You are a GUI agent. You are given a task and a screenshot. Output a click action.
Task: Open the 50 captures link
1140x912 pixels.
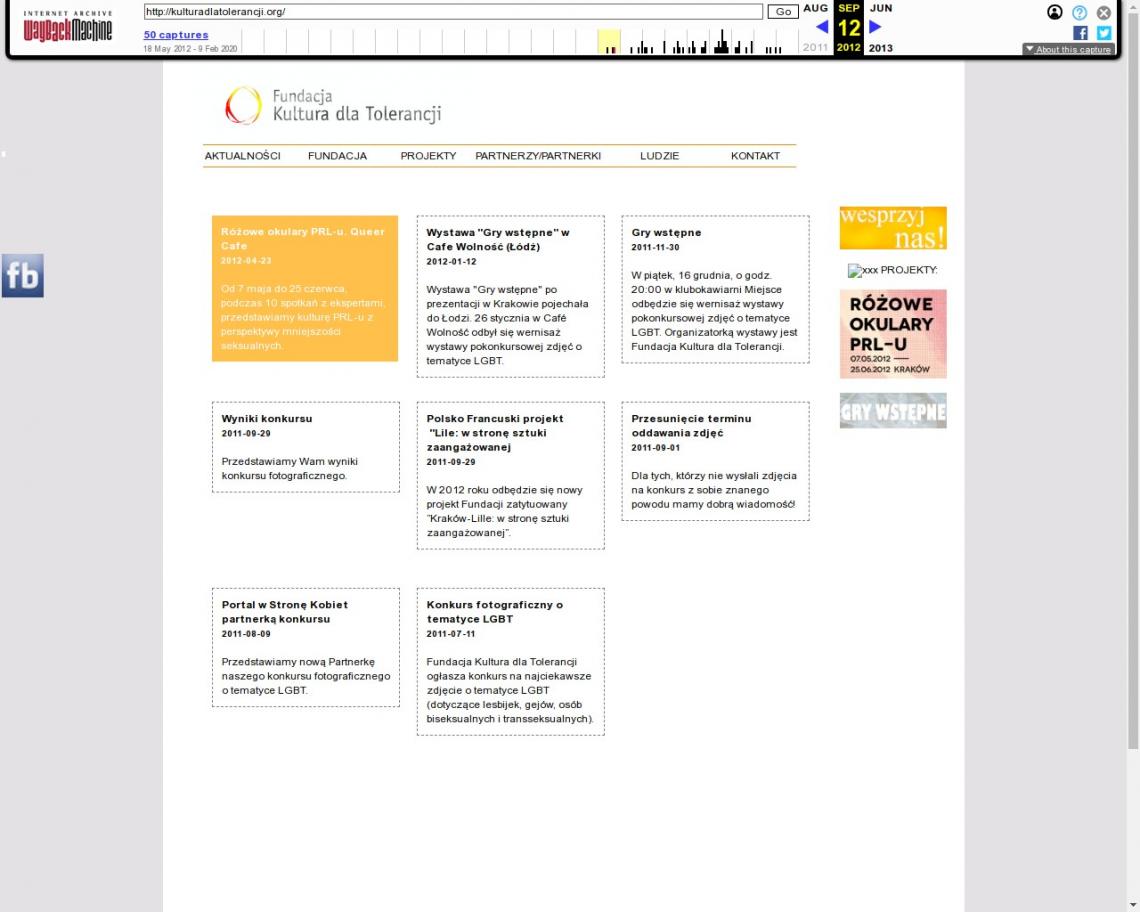point(176,35)
